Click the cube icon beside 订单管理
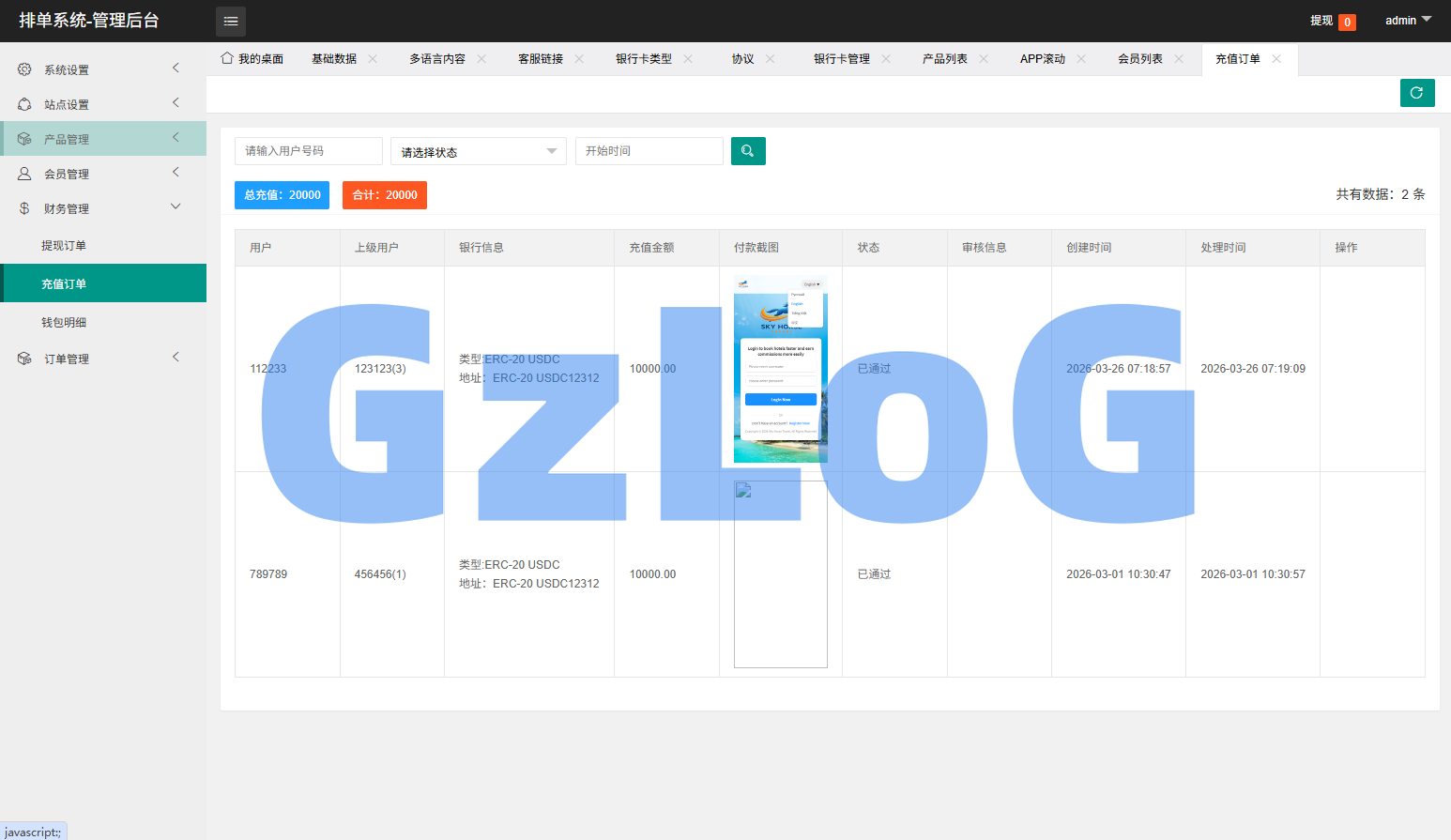 (24, 359)
